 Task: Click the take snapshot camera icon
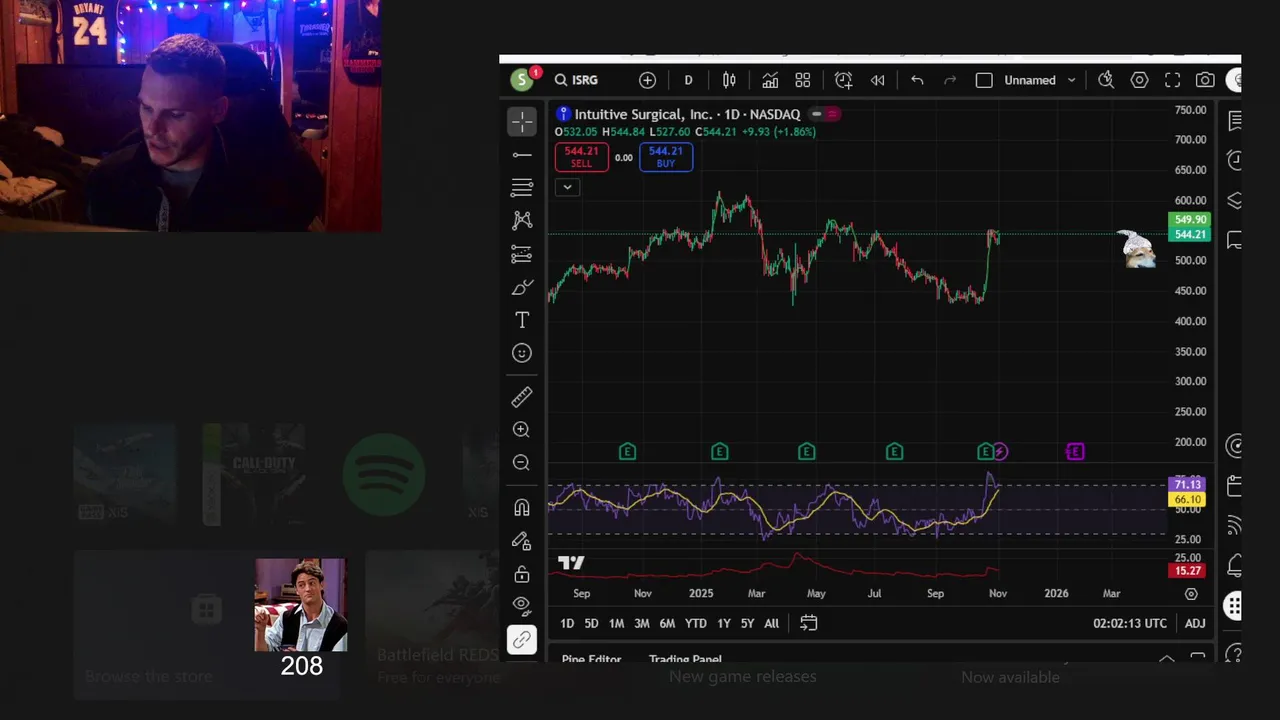click(1205, 80)
